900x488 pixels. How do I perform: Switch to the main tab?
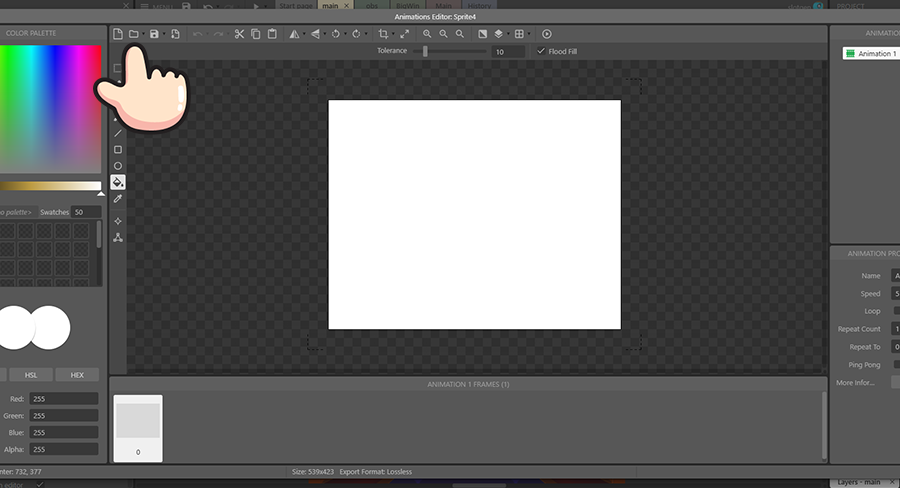(x=330, y=5)
